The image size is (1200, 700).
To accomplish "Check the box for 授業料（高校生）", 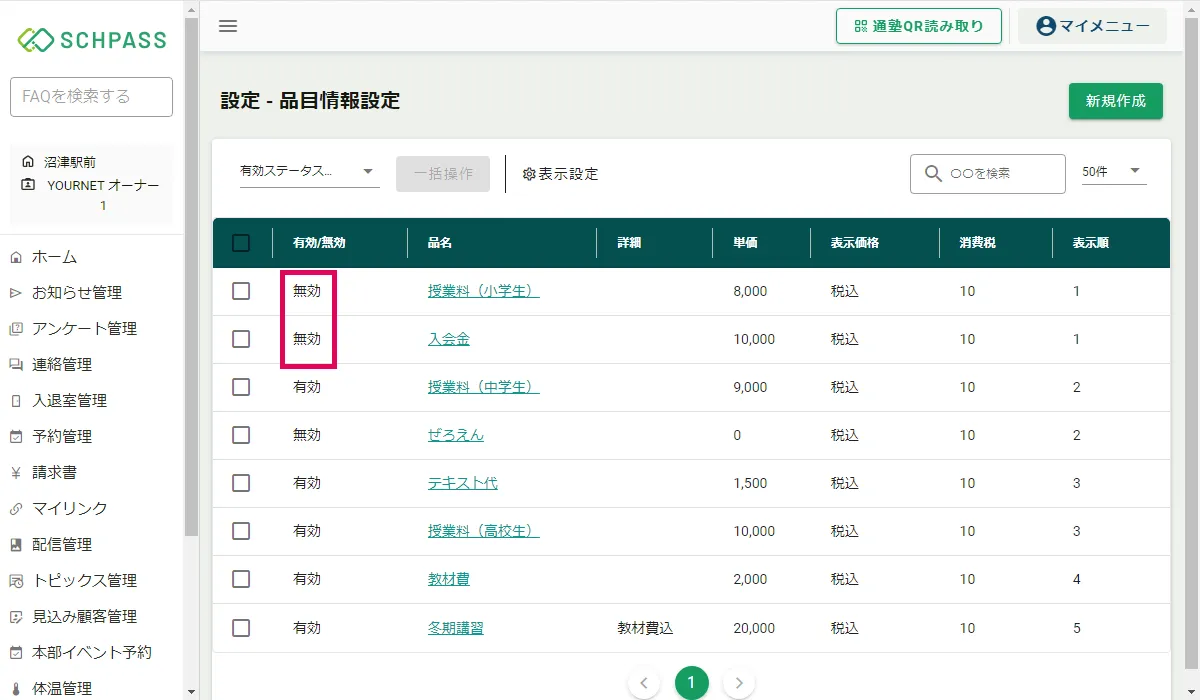I will [241, 531].
